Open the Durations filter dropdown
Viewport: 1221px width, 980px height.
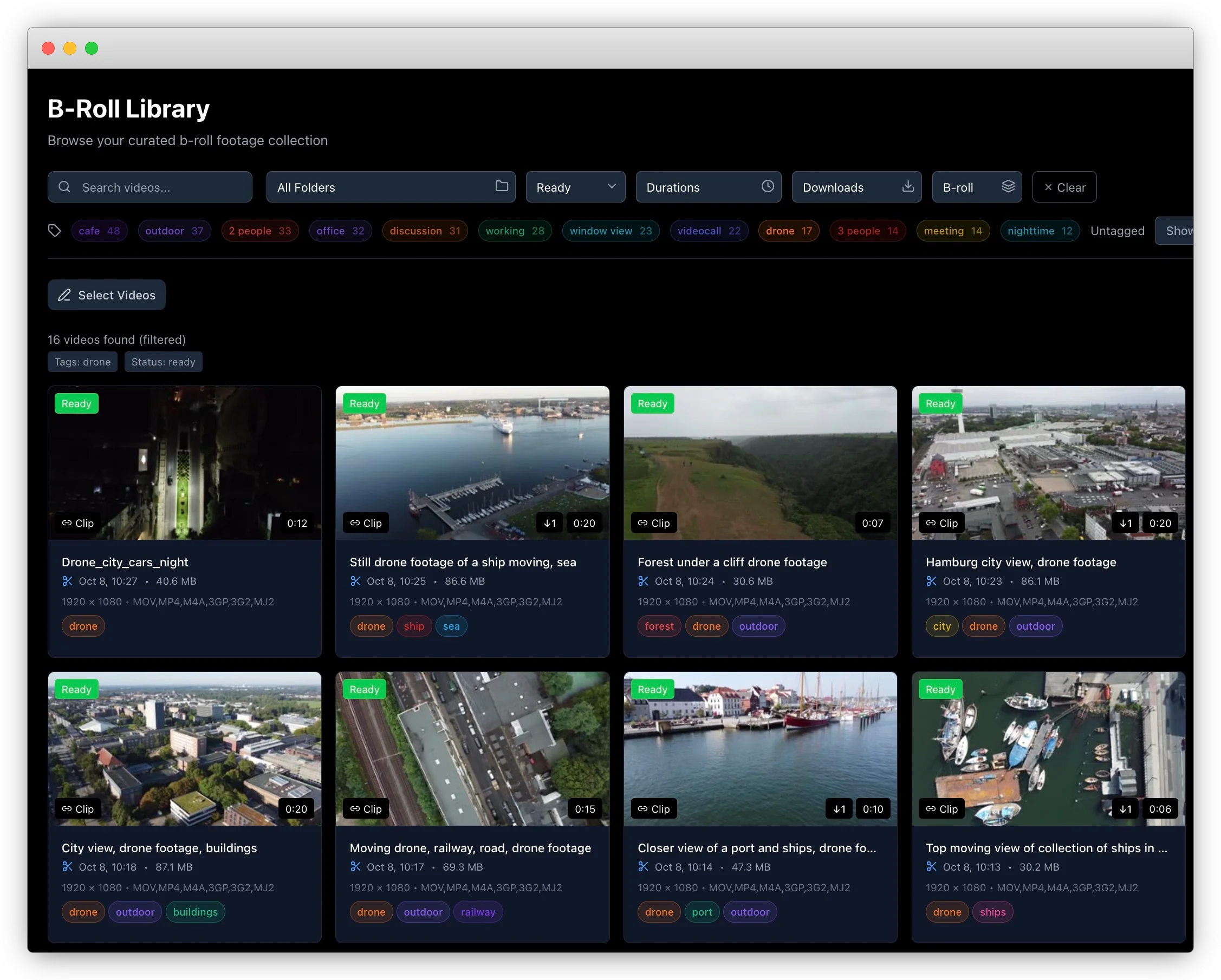tap(709, 186)
